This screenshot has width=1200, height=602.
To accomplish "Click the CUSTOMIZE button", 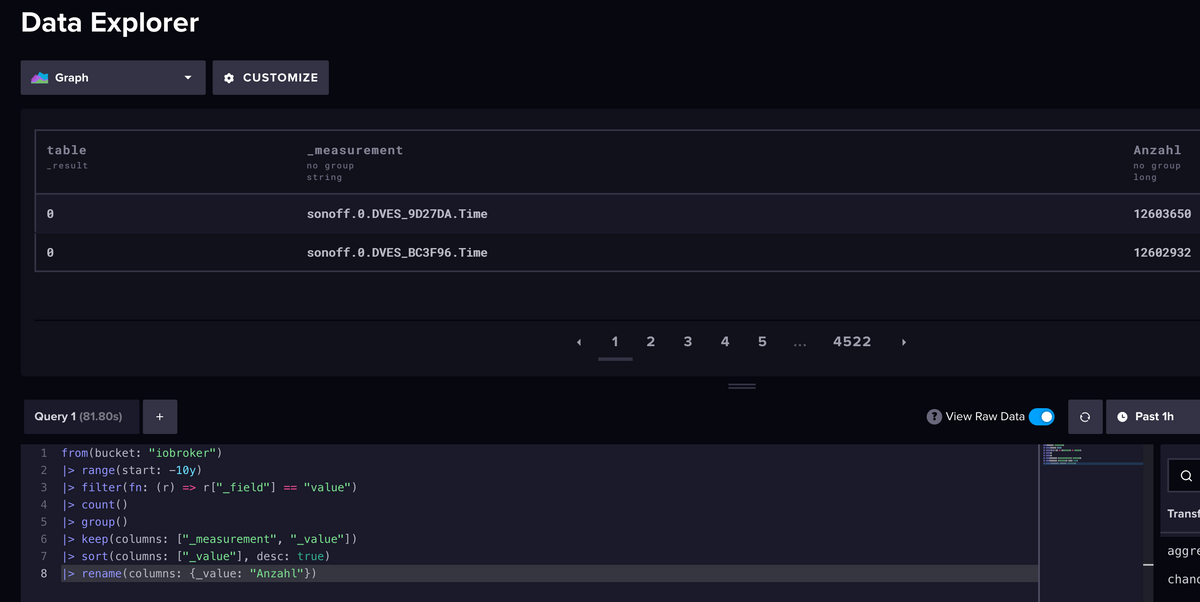I will [x=270, y=78].
